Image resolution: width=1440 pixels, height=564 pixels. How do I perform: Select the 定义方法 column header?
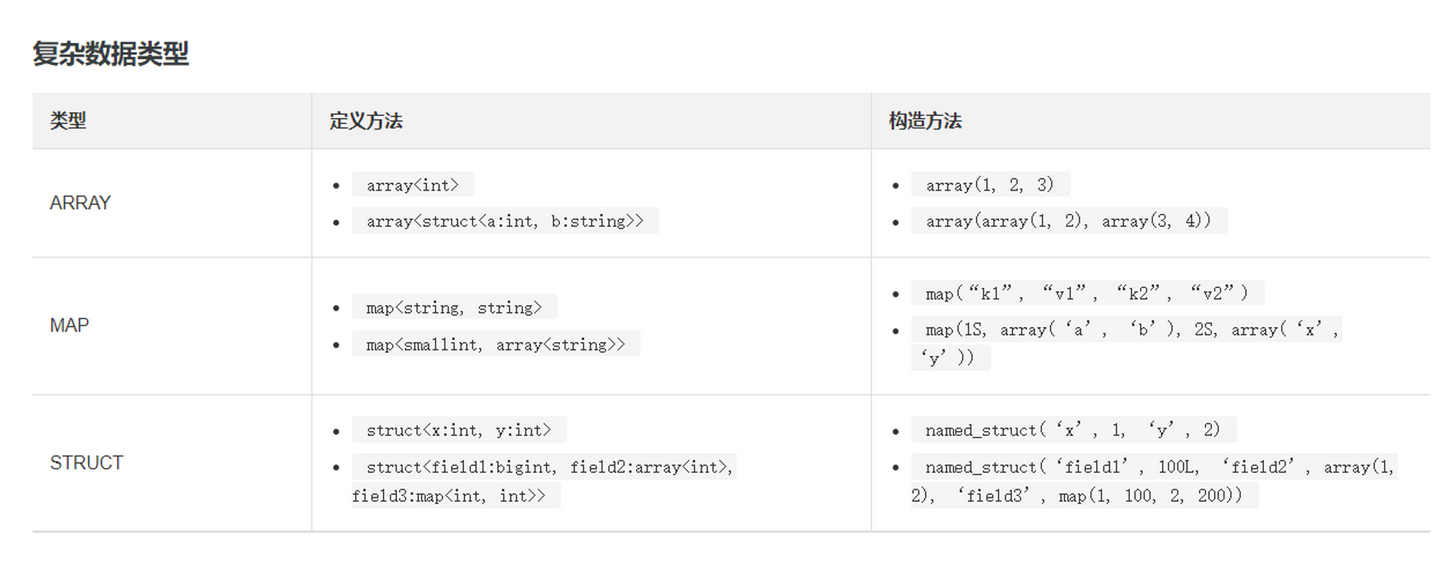366,121
